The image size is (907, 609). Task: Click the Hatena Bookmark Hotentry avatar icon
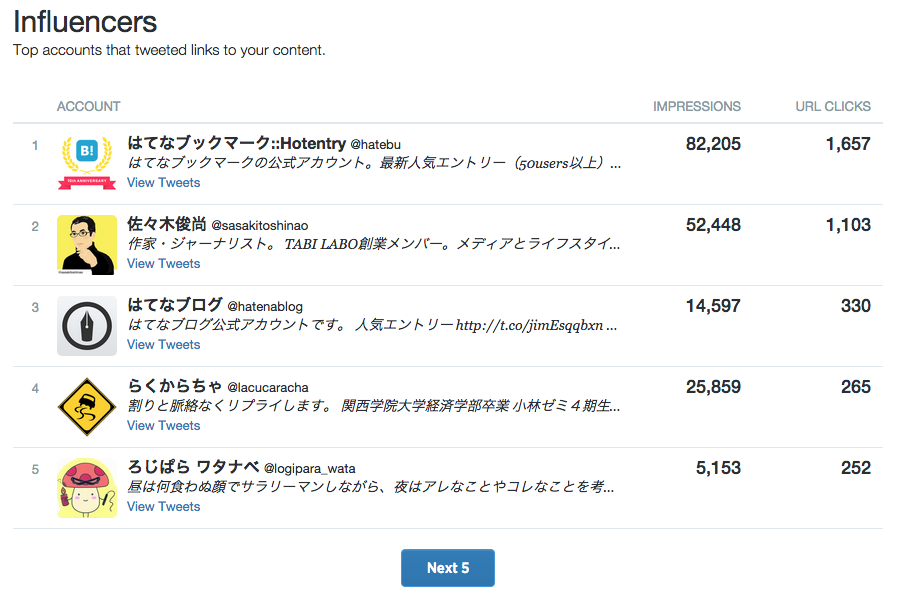(87, 163)
